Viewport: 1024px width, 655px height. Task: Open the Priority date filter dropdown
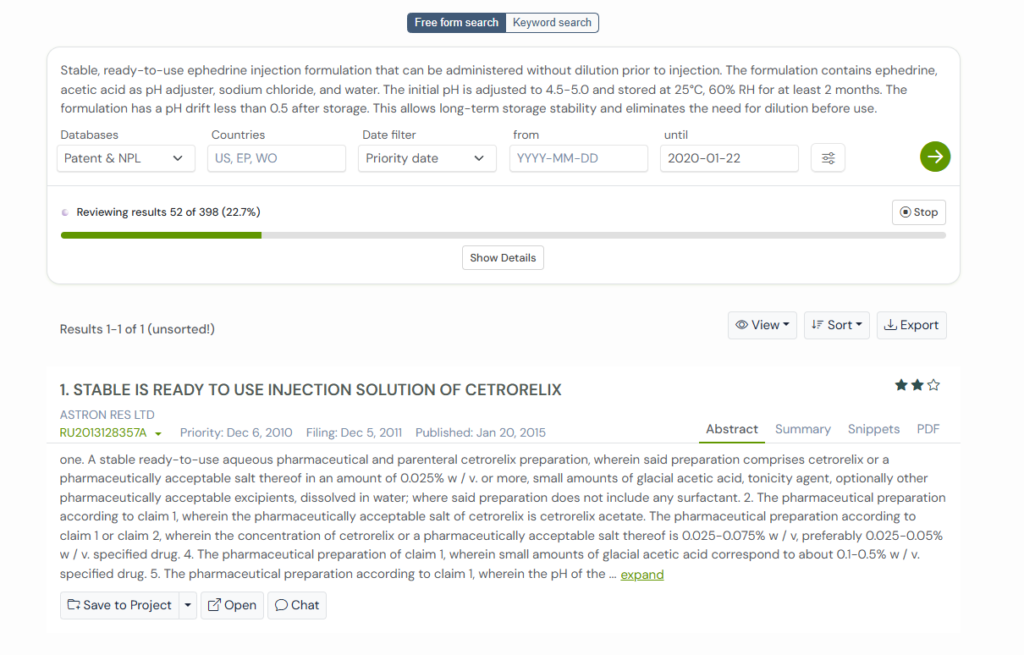(x=427, y=158)
